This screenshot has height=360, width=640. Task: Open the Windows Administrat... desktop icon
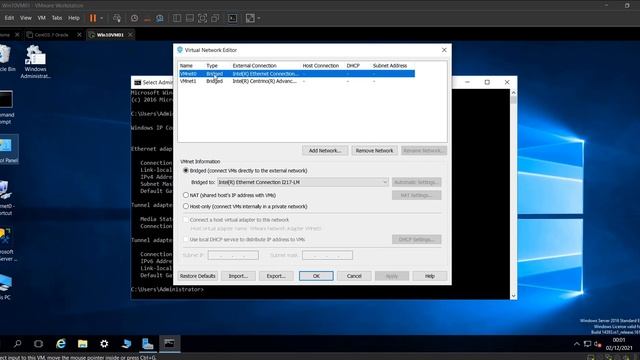click(36, 62)
